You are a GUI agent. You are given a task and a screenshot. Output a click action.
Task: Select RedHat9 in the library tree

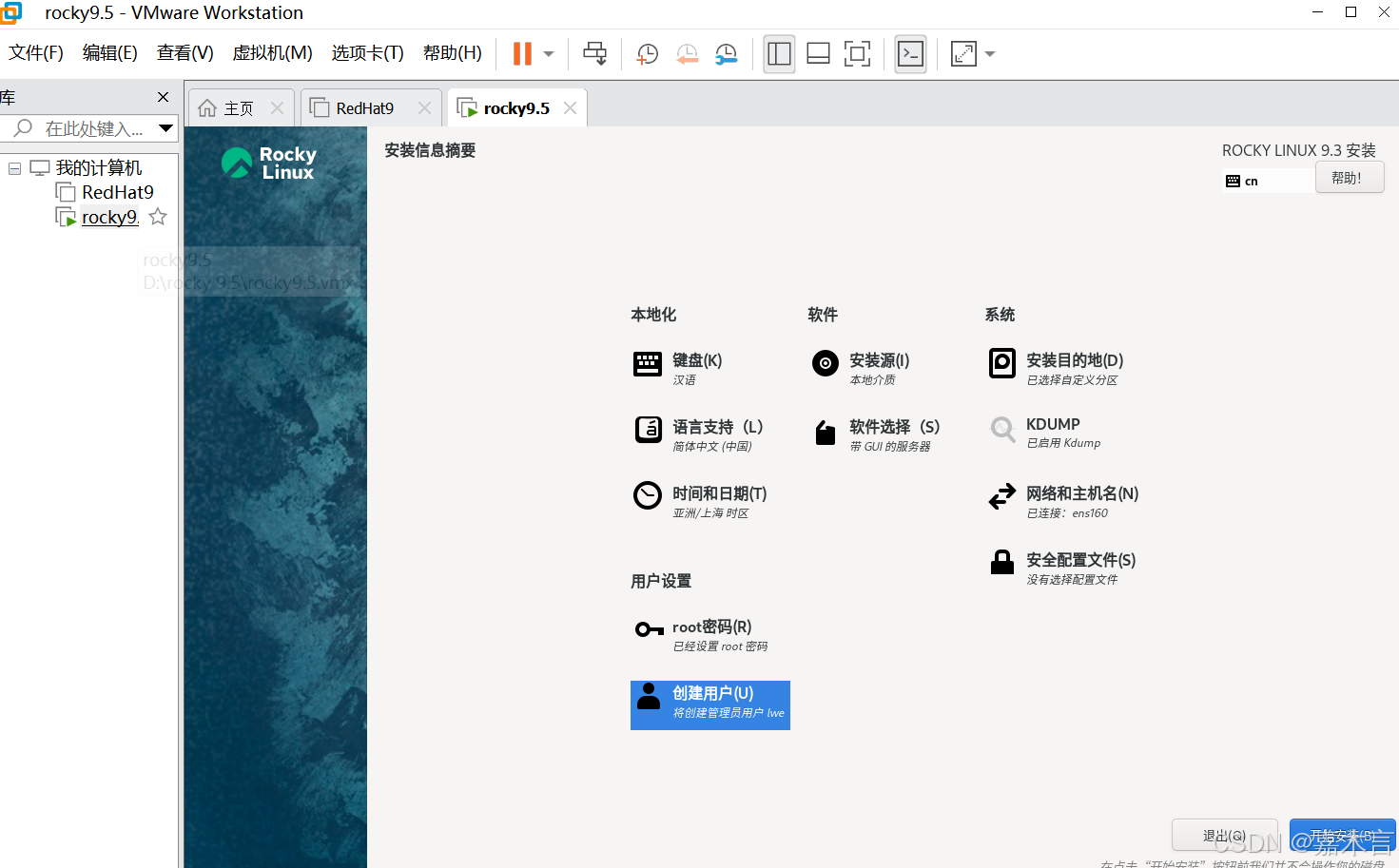[118, 193]
